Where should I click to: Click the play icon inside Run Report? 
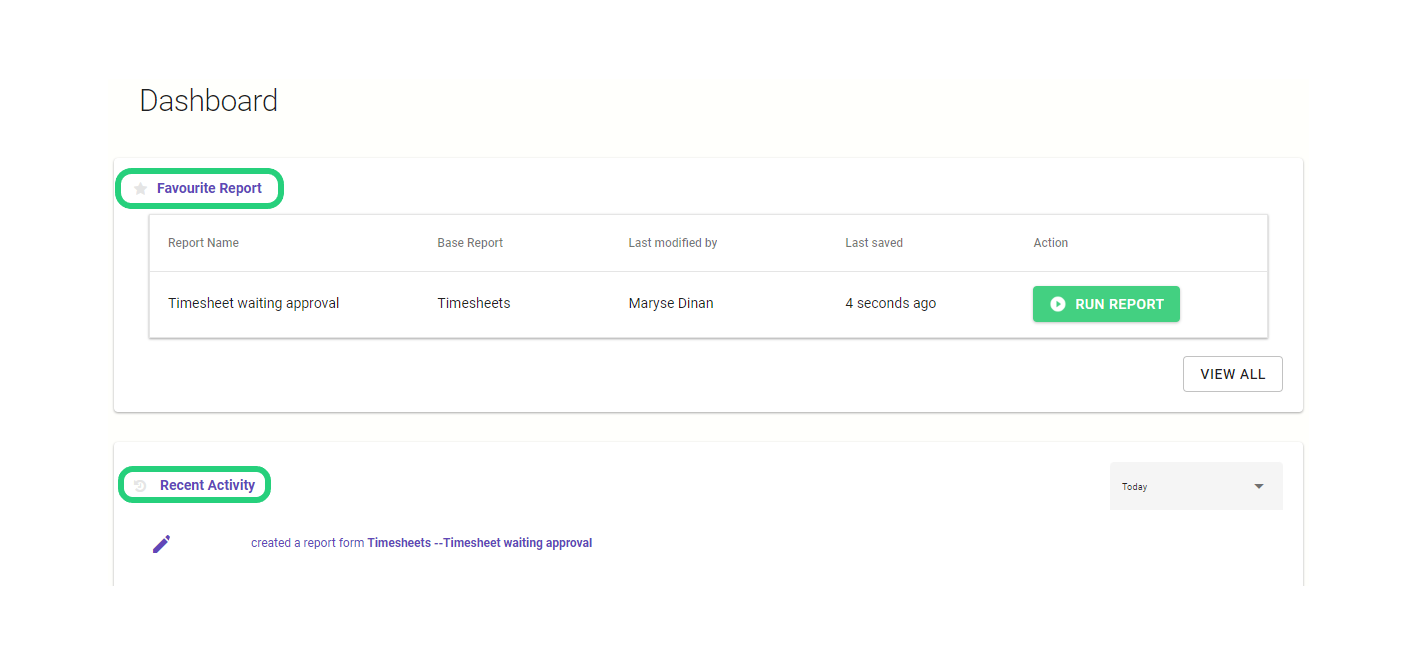[x=1058, y=304]
